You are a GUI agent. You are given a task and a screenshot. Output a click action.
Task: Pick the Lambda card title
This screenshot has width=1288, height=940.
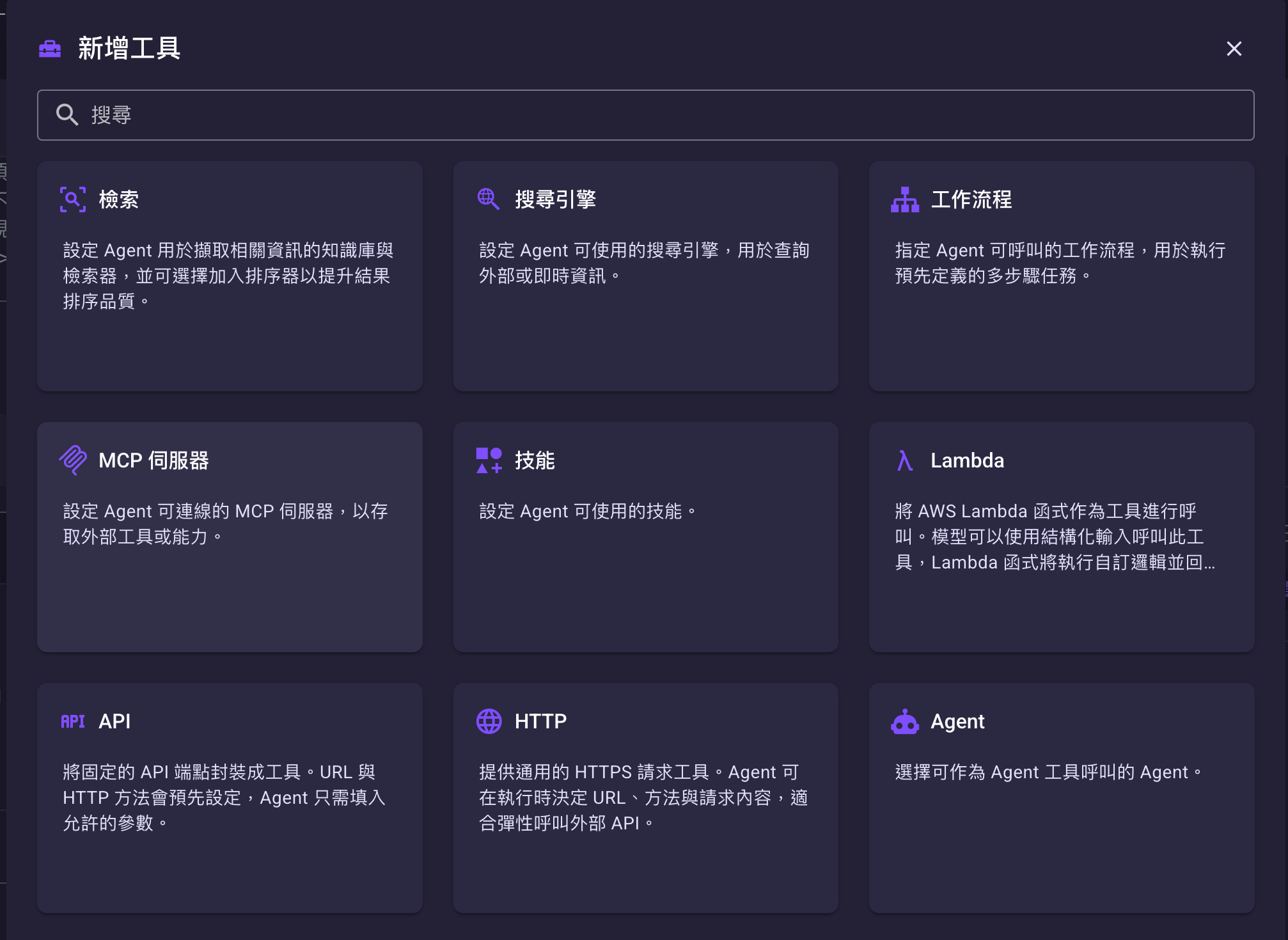[968, 460]
